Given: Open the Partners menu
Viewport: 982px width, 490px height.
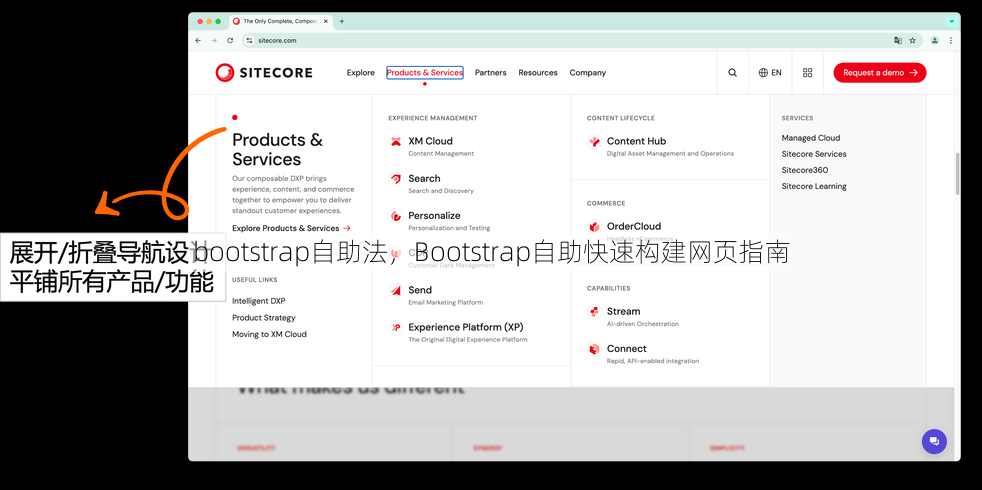Looking at the screenshot, I should coord(490,73).
